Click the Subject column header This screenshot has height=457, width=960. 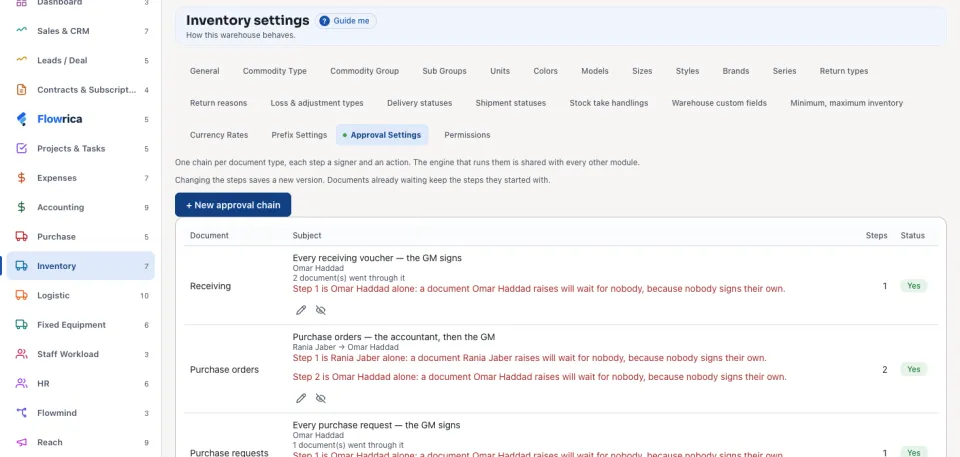click(x=307, y=235)
